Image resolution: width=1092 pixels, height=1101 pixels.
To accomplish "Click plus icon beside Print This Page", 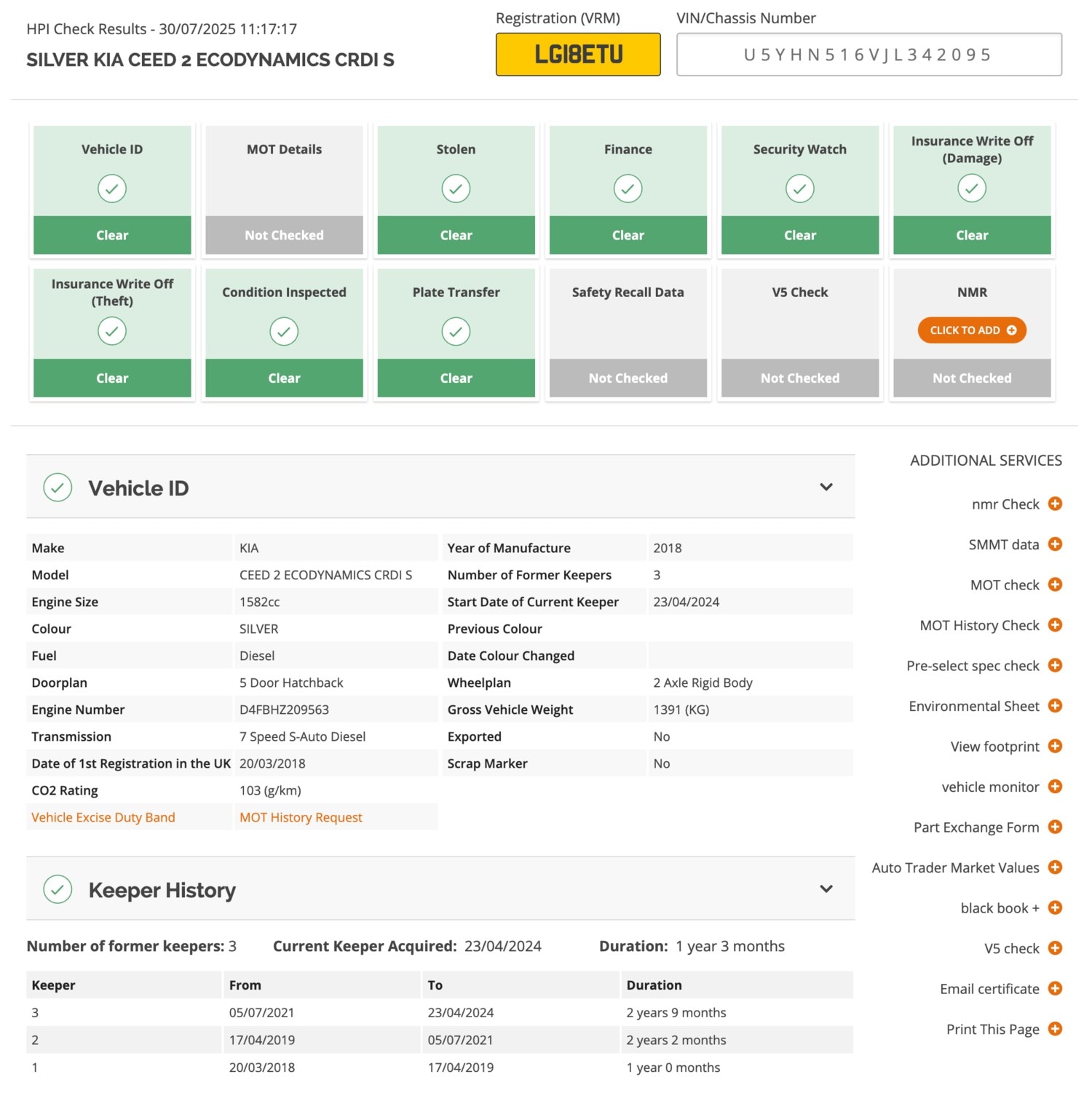I will tap(1055, 1028).
